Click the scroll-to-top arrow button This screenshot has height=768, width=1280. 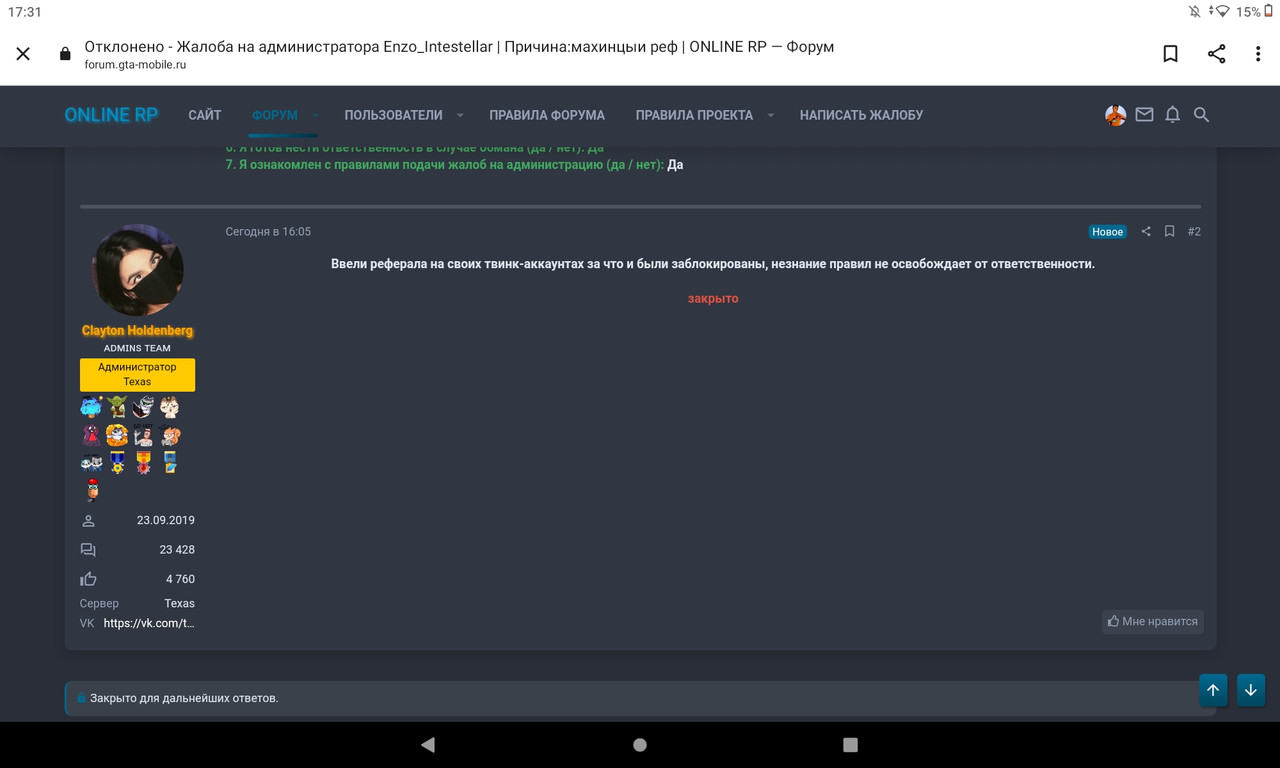pyautogui.click(x=1212, y=690)
